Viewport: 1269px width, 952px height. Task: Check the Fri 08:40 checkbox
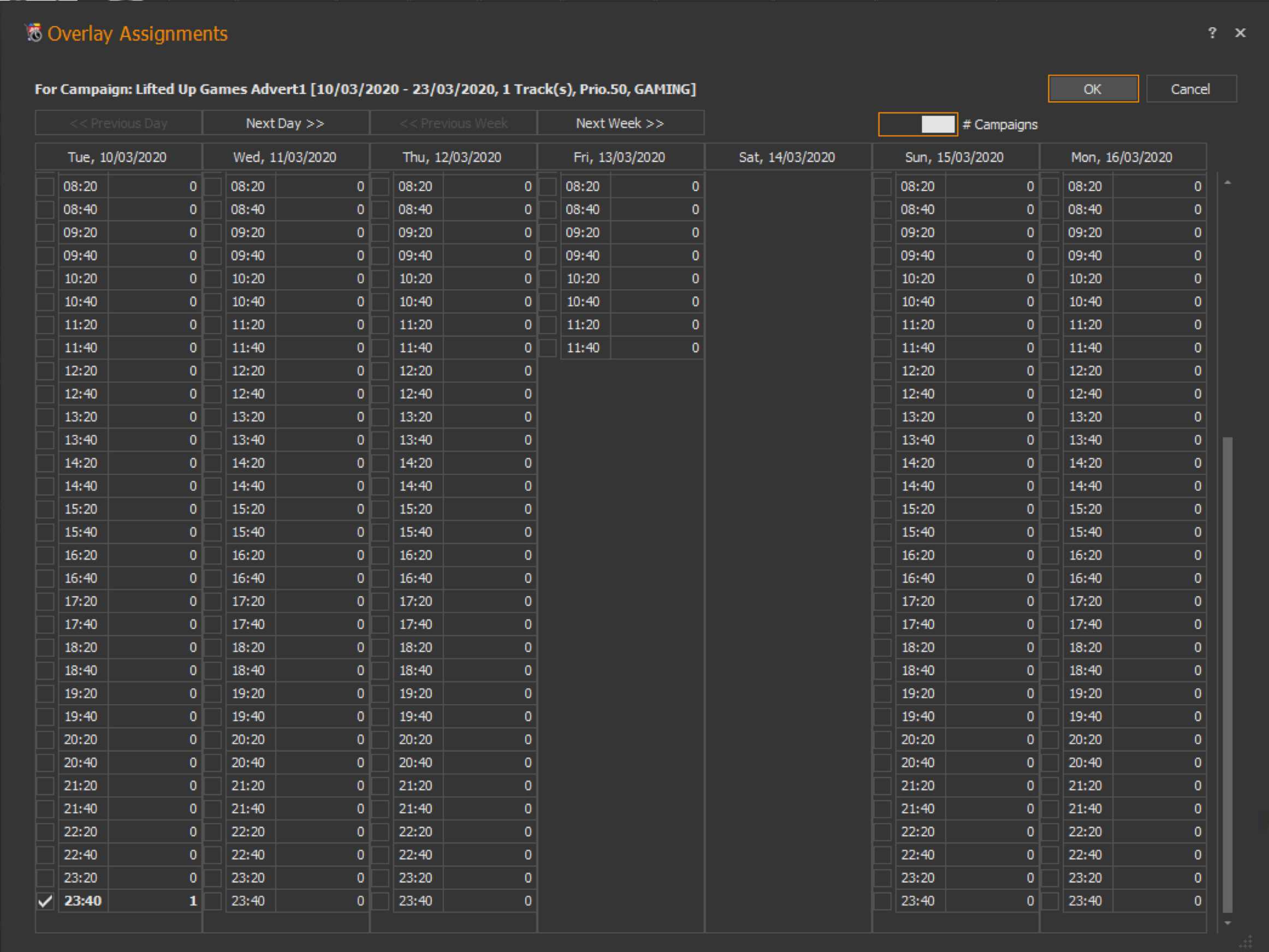pos(548,209)
